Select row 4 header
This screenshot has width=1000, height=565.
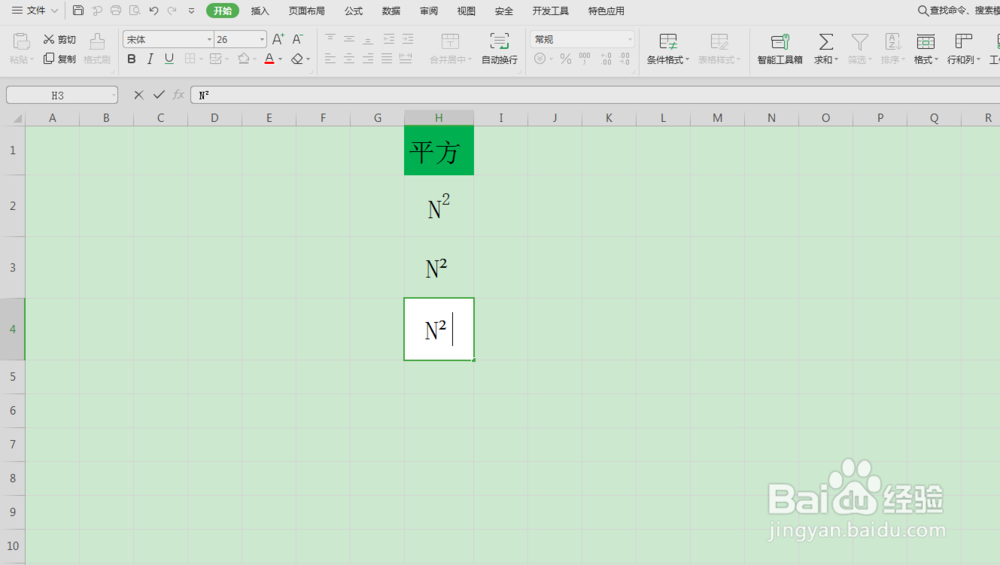(13, 329)
